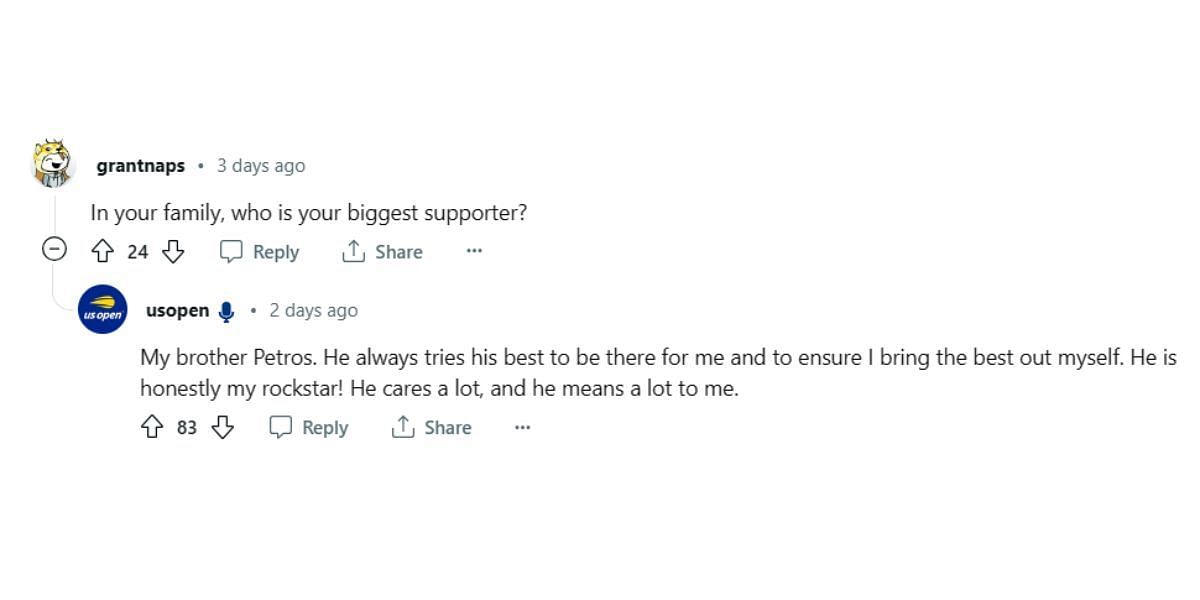The width and height of the screenshot is (1200, 600).
Task: Open the grantnaps username link
Action: coord(140,166)
